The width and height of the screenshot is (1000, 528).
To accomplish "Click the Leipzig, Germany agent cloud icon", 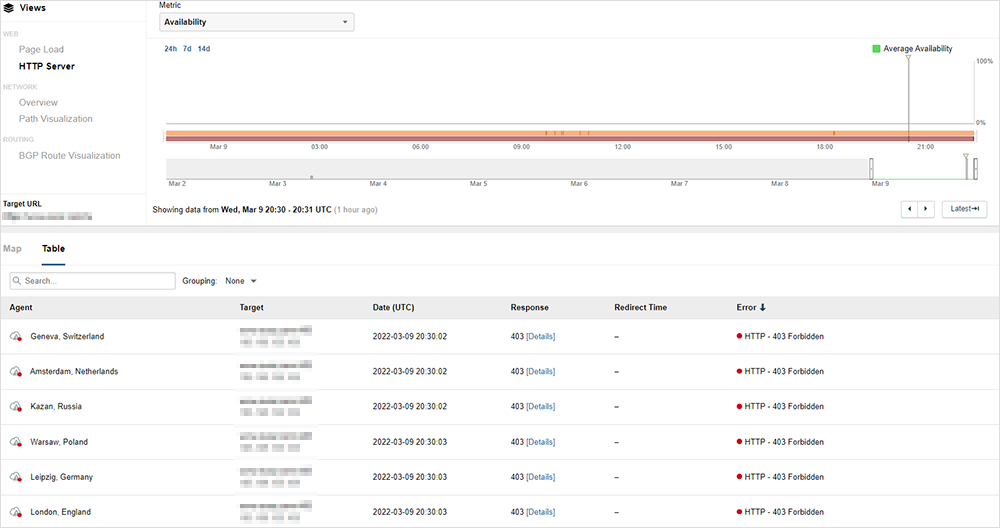I will pyautogui.click(x=16, y=477).
